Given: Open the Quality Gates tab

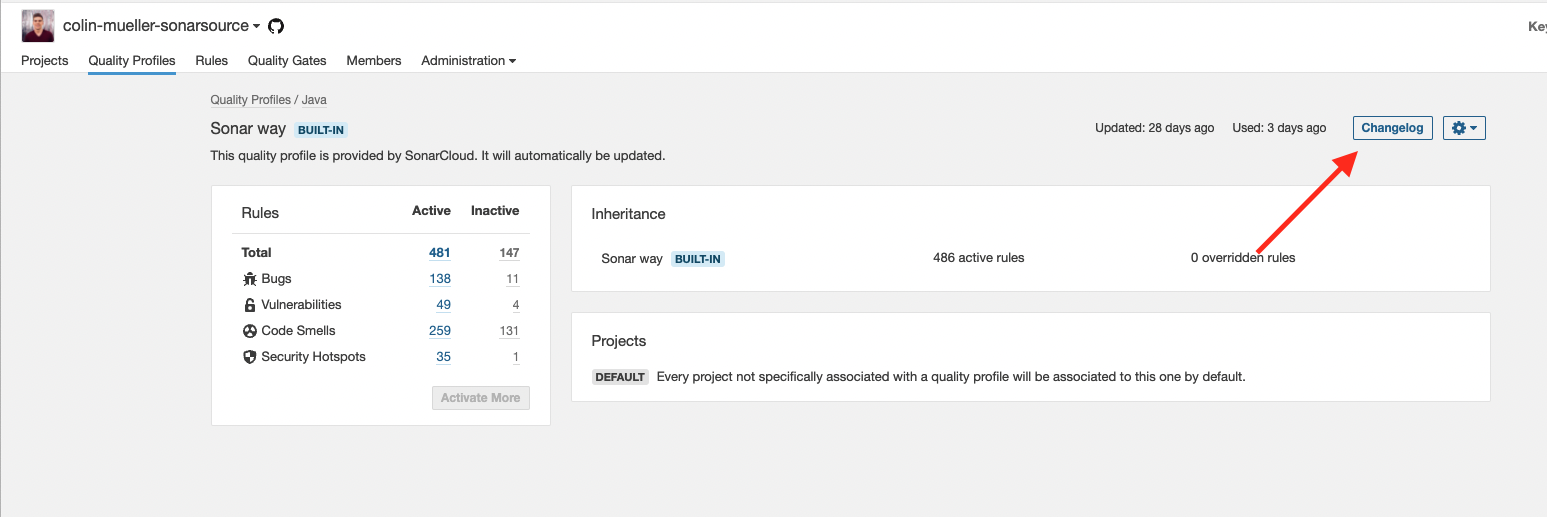Looking at the screenshot, I should pyautogui.click(x=287, y=61).
